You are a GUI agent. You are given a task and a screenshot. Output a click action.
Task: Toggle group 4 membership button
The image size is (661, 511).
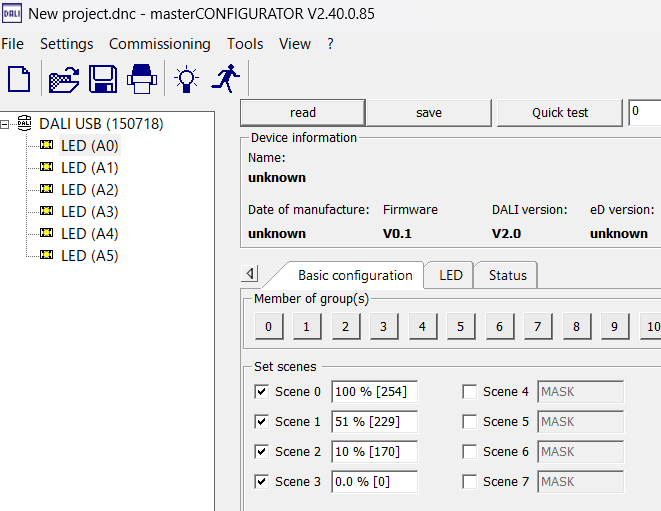click(422, 326)
